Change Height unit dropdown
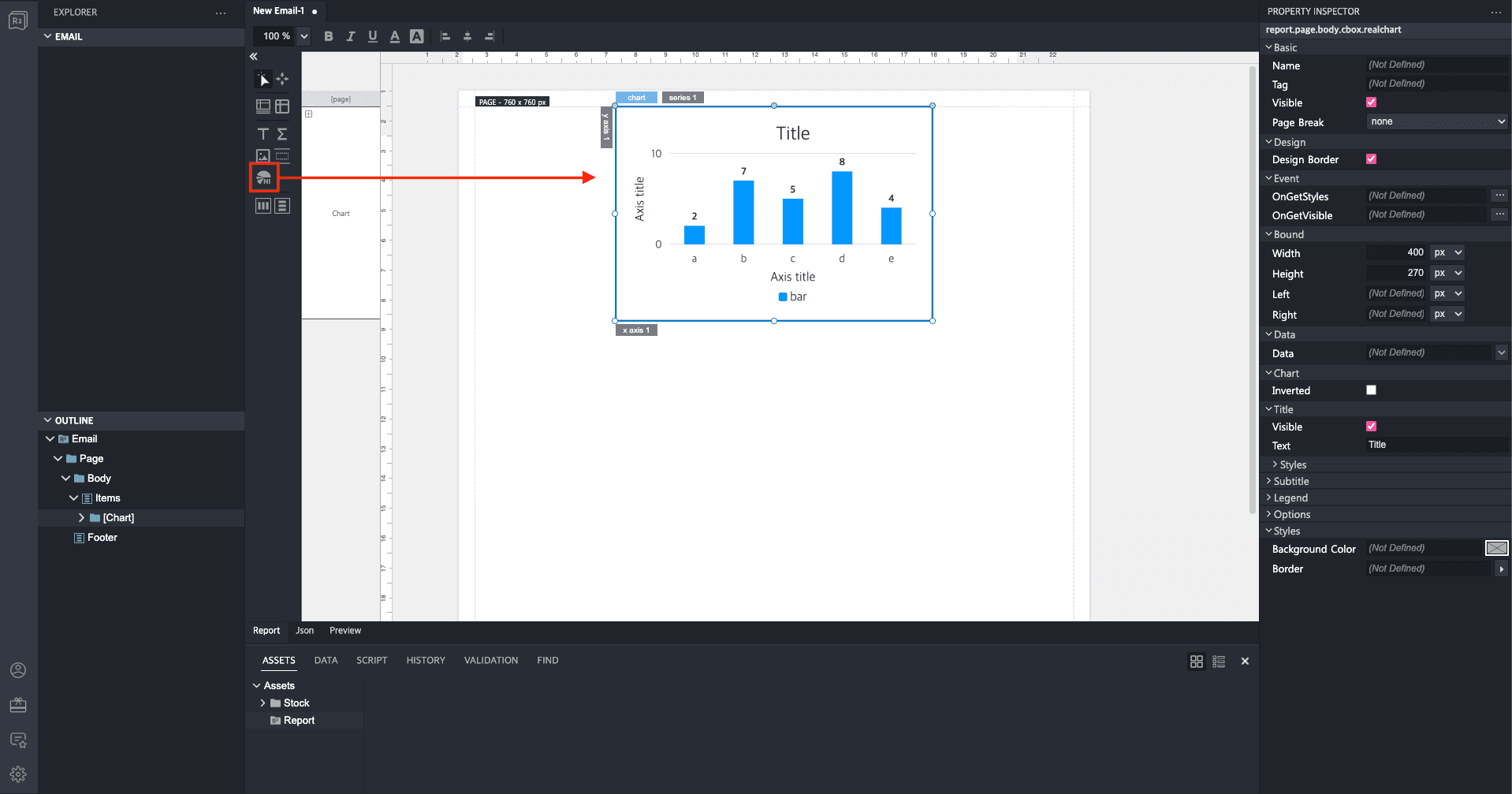The image size is (1512, 794). click(x=1447, y=273)
